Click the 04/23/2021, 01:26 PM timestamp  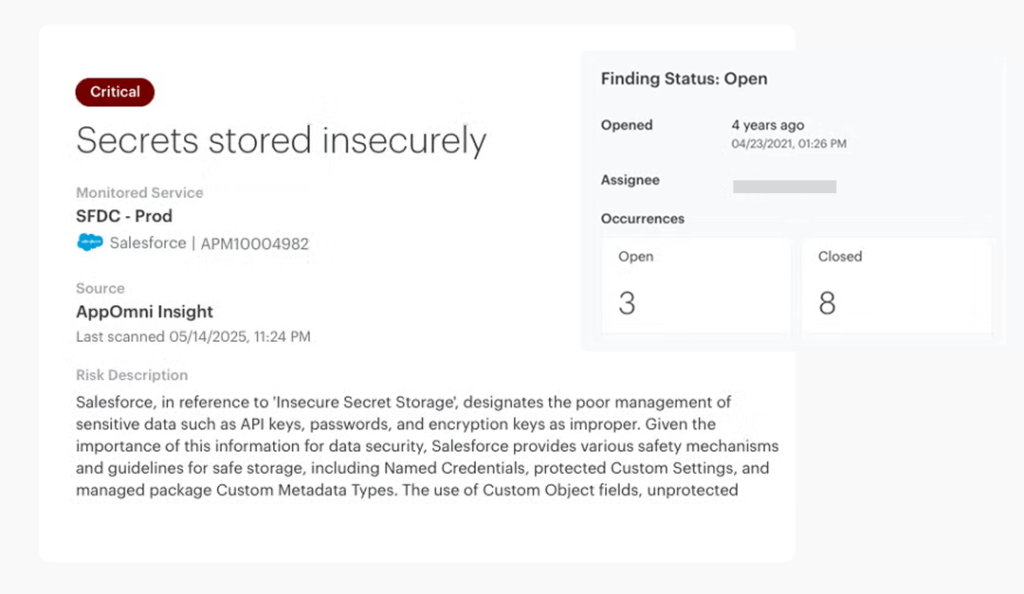789,144
